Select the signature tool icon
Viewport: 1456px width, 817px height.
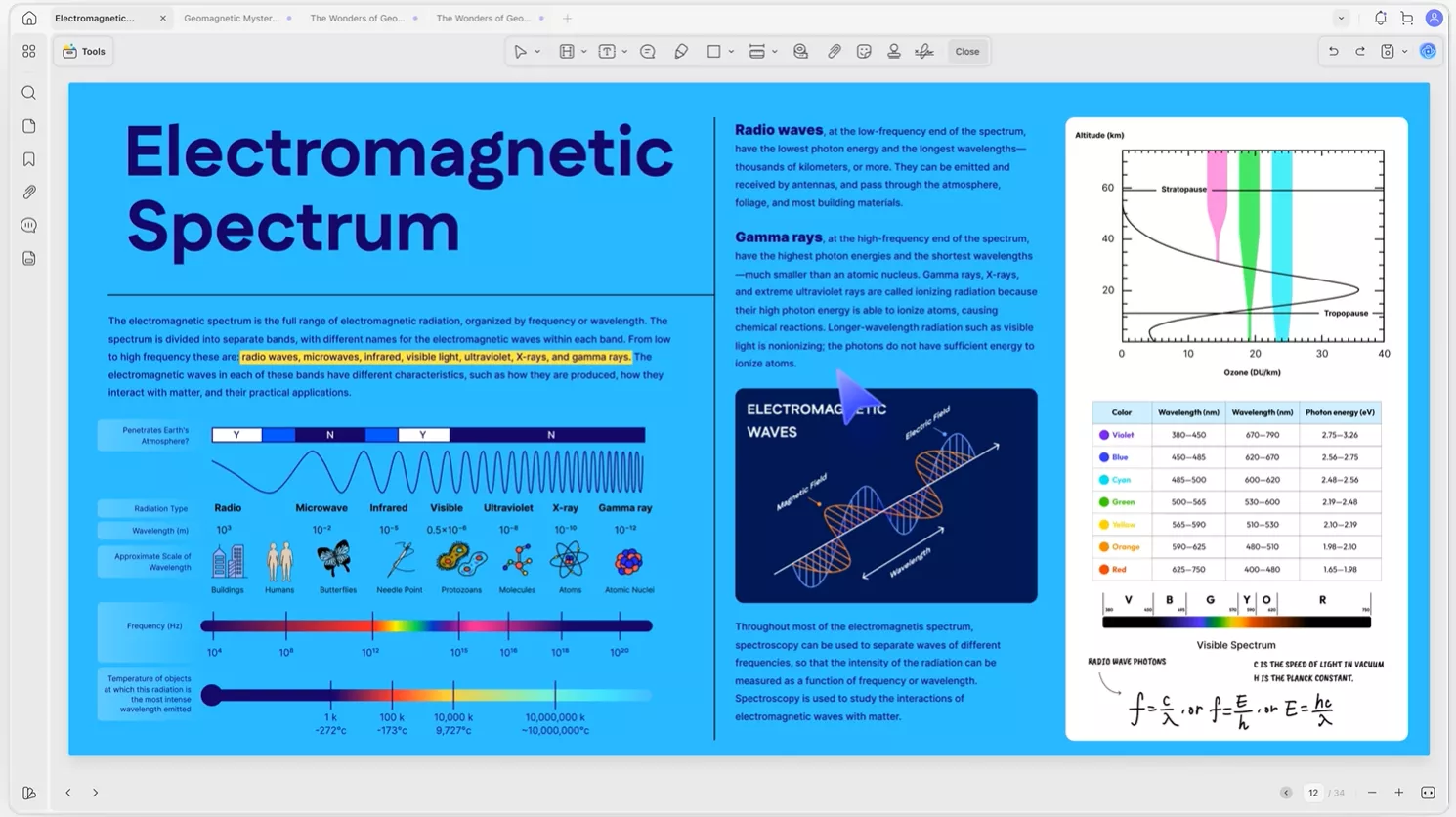tap(924, 52)
